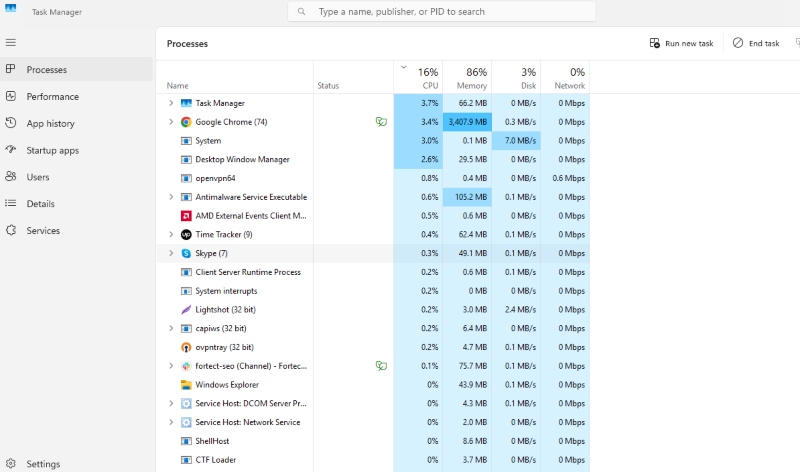Viewport: 800px width, 472px height.
Task: Focus the process search box
Action: tap(441, 11)
